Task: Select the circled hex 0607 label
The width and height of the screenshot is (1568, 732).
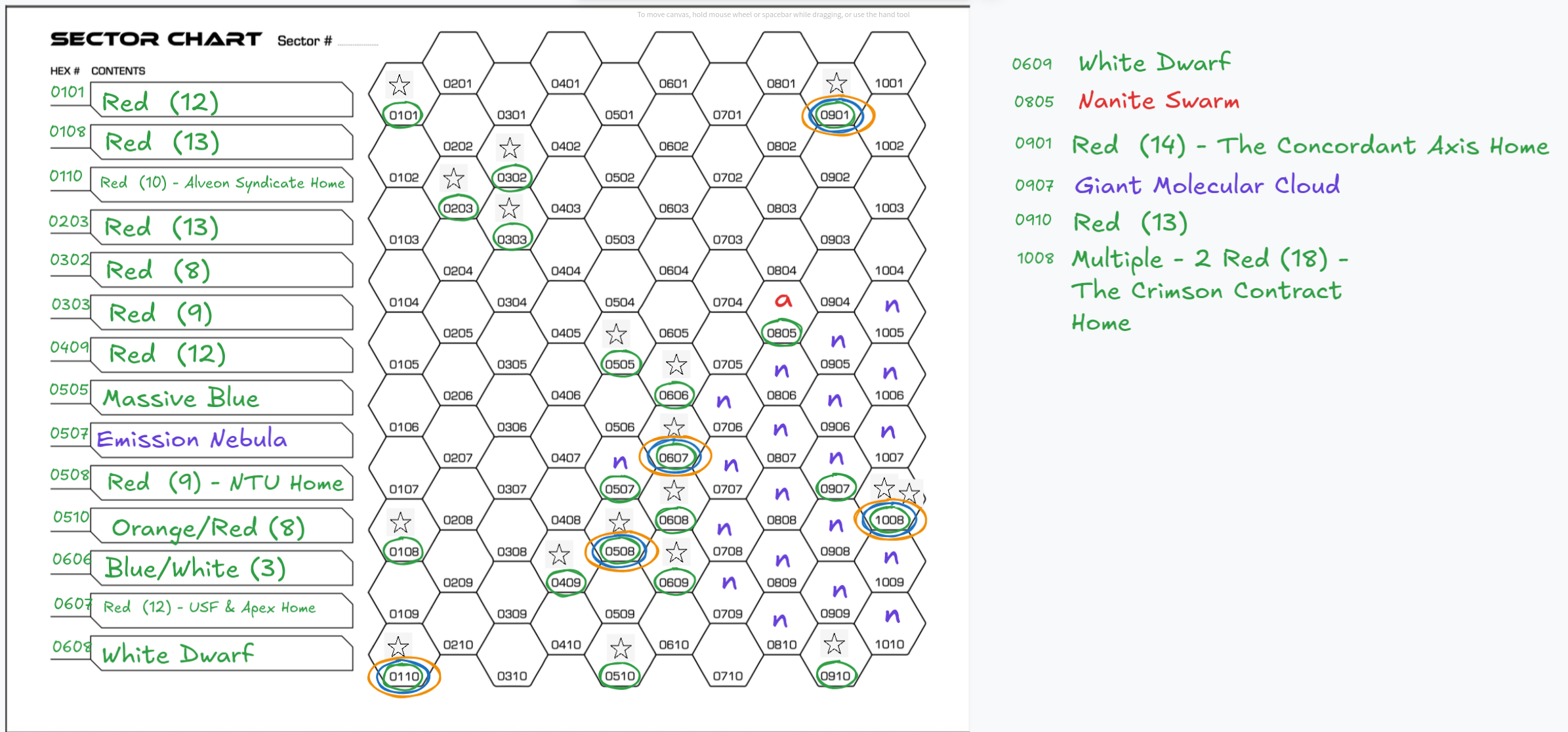Action: tap(674, 458)
